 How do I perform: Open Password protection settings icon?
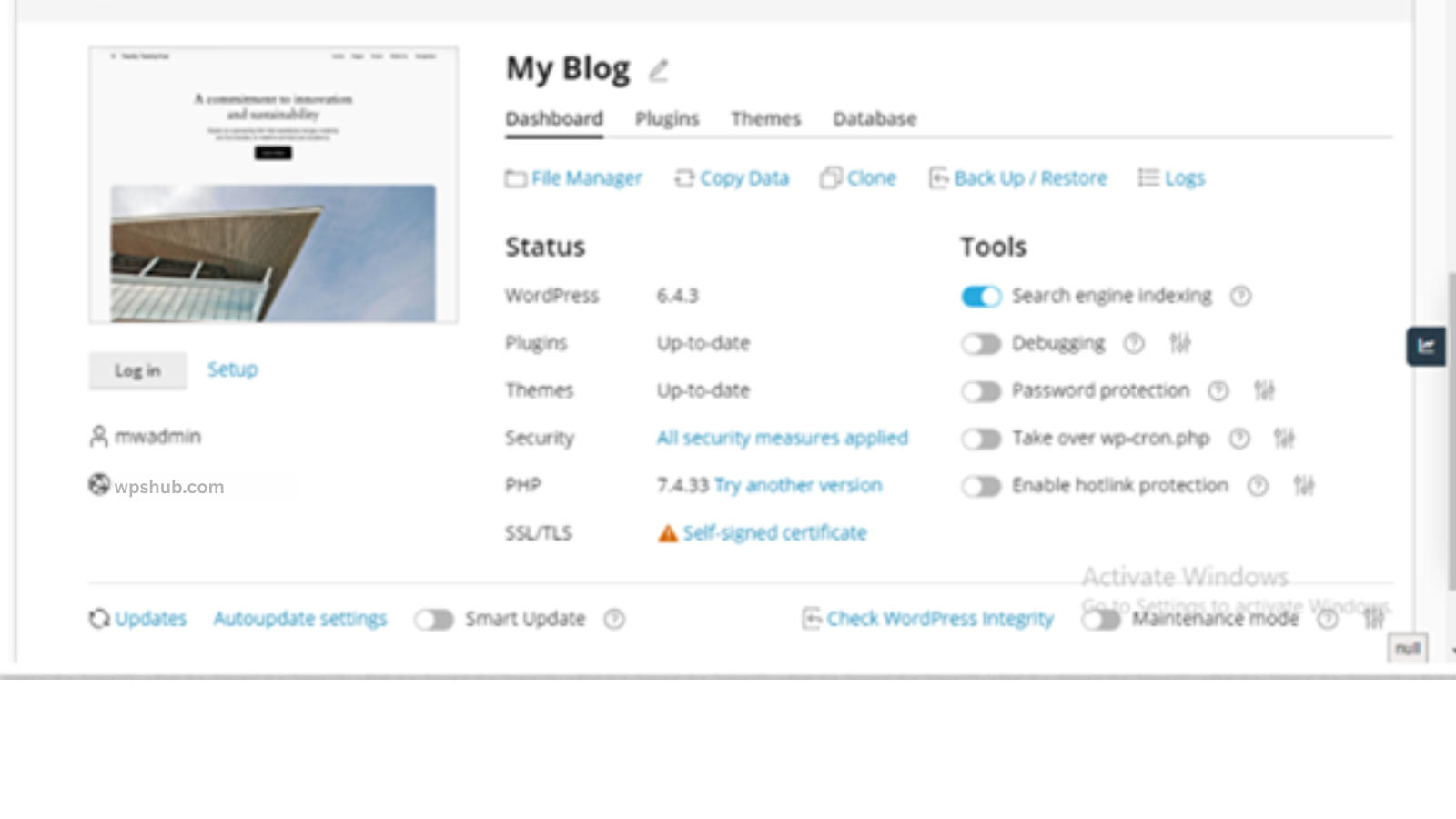point(1264,390)
